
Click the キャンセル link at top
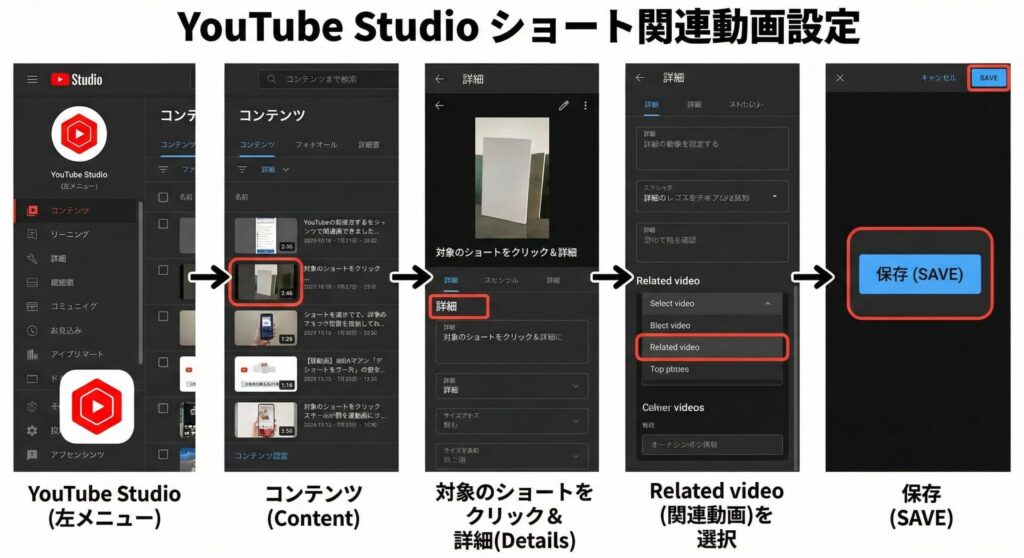tap(938, 78)
